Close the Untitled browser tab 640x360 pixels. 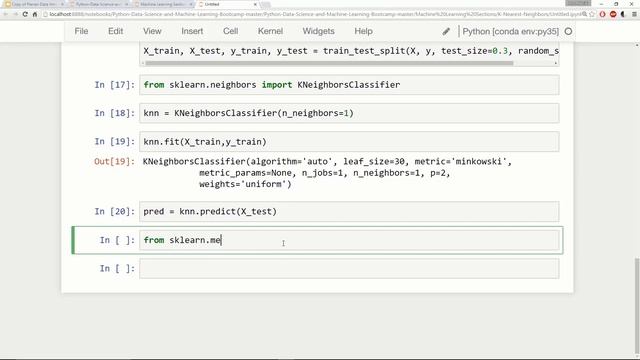[255, 4]
